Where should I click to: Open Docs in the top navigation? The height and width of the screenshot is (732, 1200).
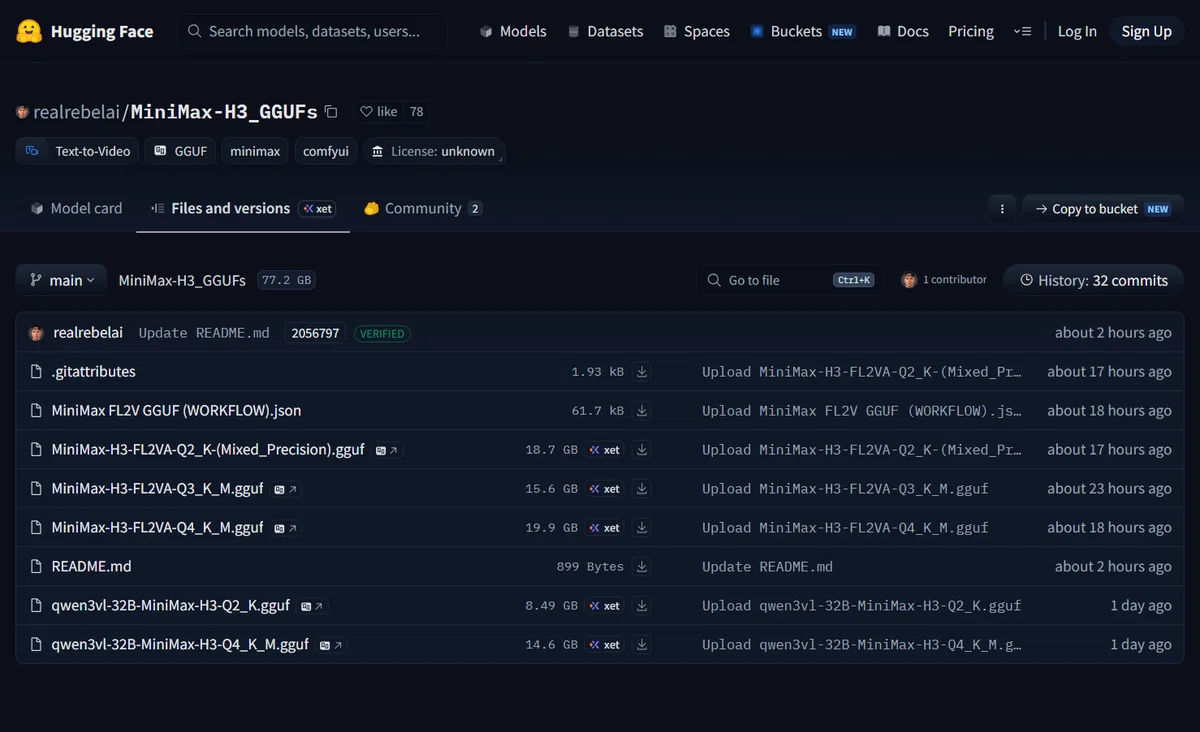coord(903,31)
